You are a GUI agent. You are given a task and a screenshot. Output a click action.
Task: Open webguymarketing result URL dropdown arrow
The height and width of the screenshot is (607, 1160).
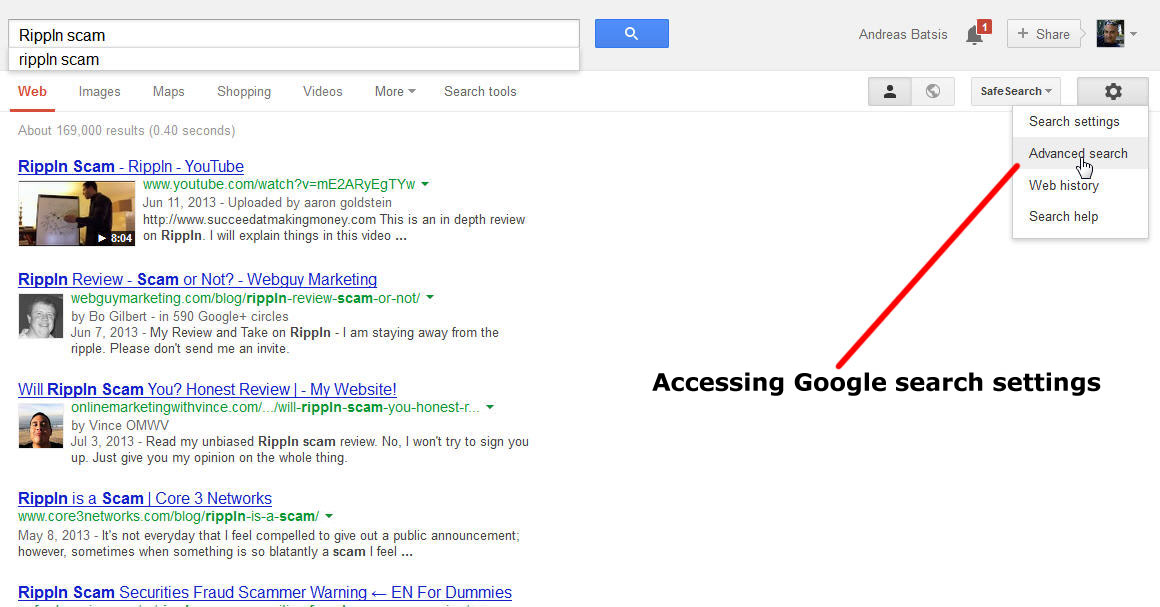(430, 298)
